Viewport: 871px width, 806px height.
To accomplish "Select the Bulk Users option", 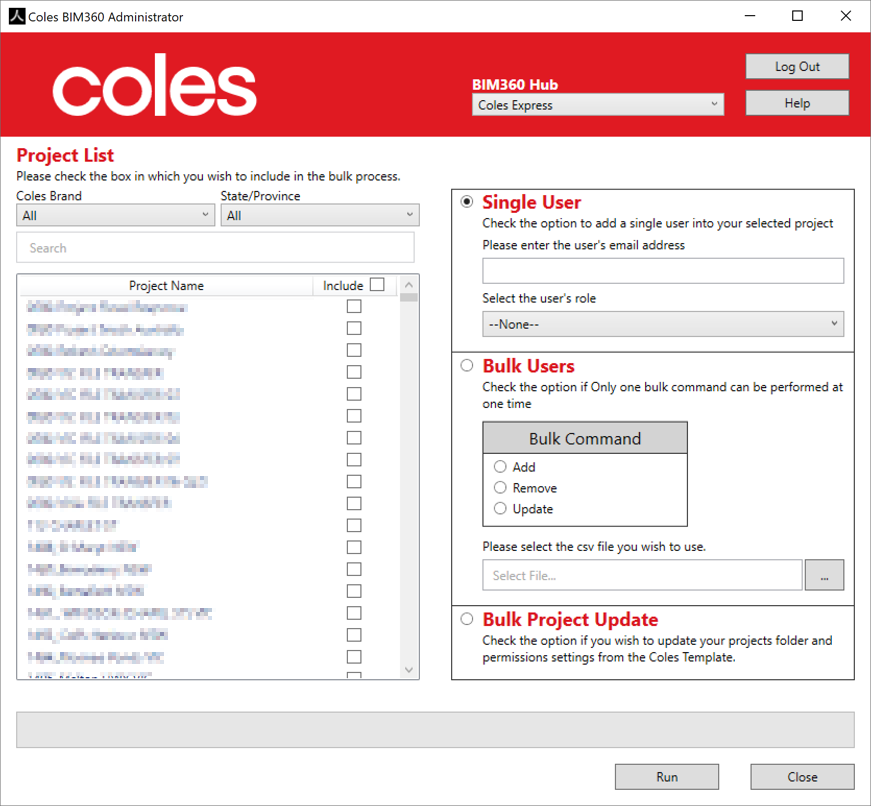I will point(467,365).
